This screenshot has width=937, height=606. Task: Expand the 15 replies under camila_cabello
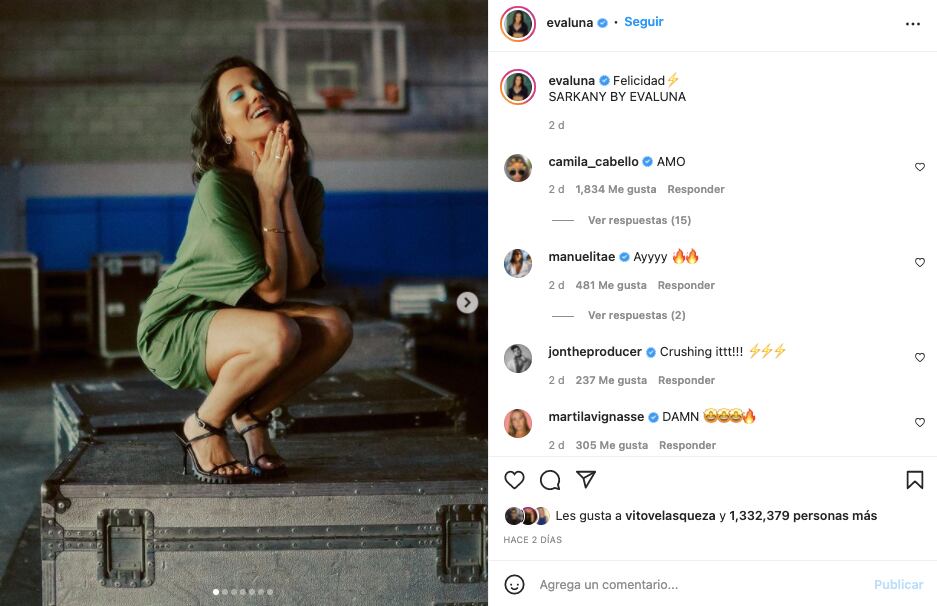(x=639, y=220)
